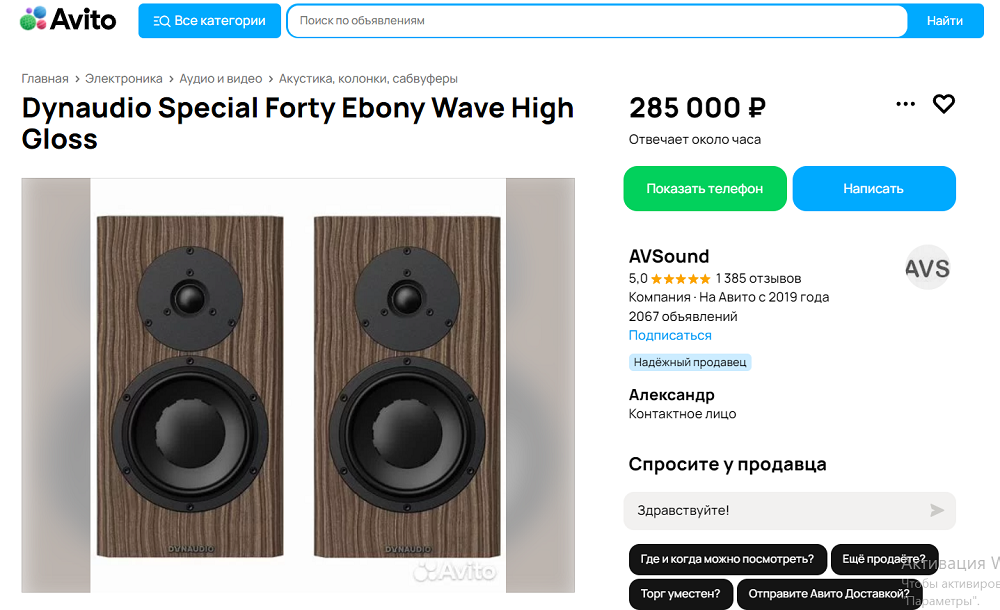Choose the Ещё продаёте? quick reply
Screen dimensions: 1000x610
point(884,559)
